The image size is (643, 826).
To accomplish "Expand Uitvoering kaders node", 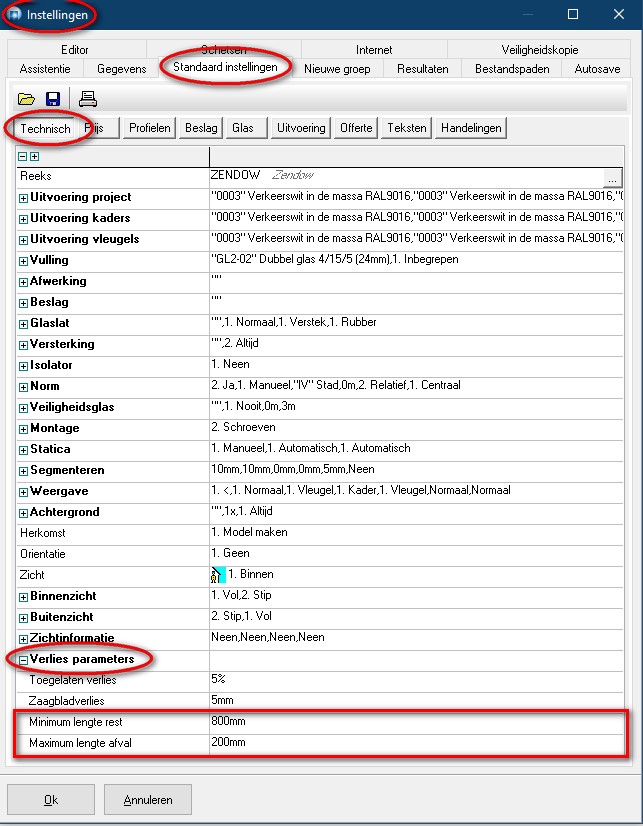I will (x=23, y=220).
